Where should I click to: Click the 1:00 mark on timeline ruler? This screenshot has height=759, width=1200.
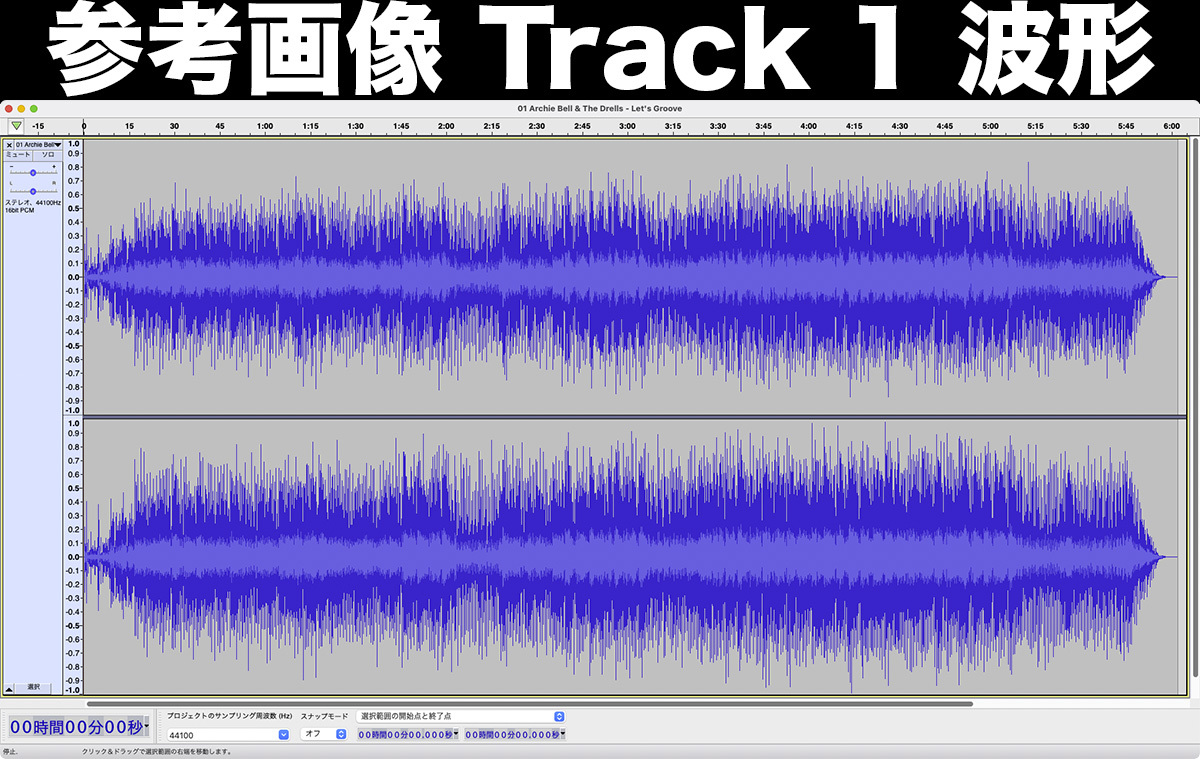click(x=265, y=126)
